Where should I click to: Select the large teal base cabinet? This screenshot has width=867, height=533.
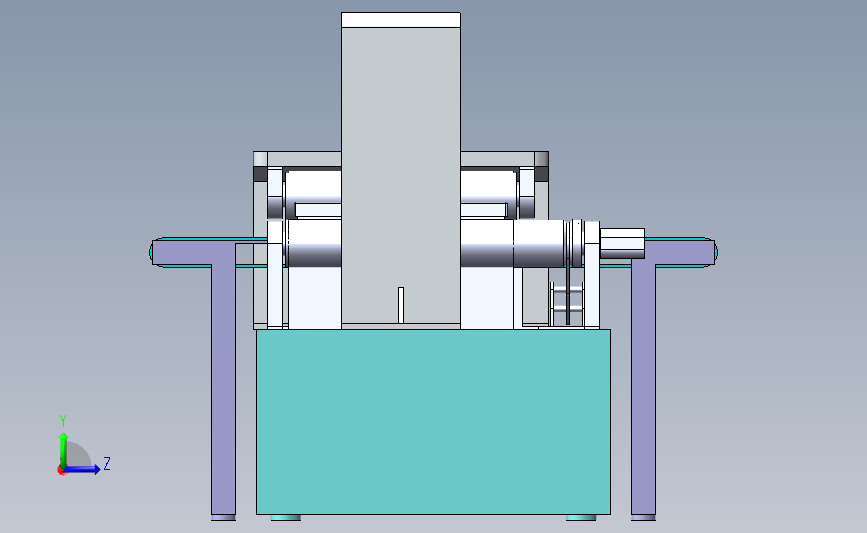[x=433, y=422]
